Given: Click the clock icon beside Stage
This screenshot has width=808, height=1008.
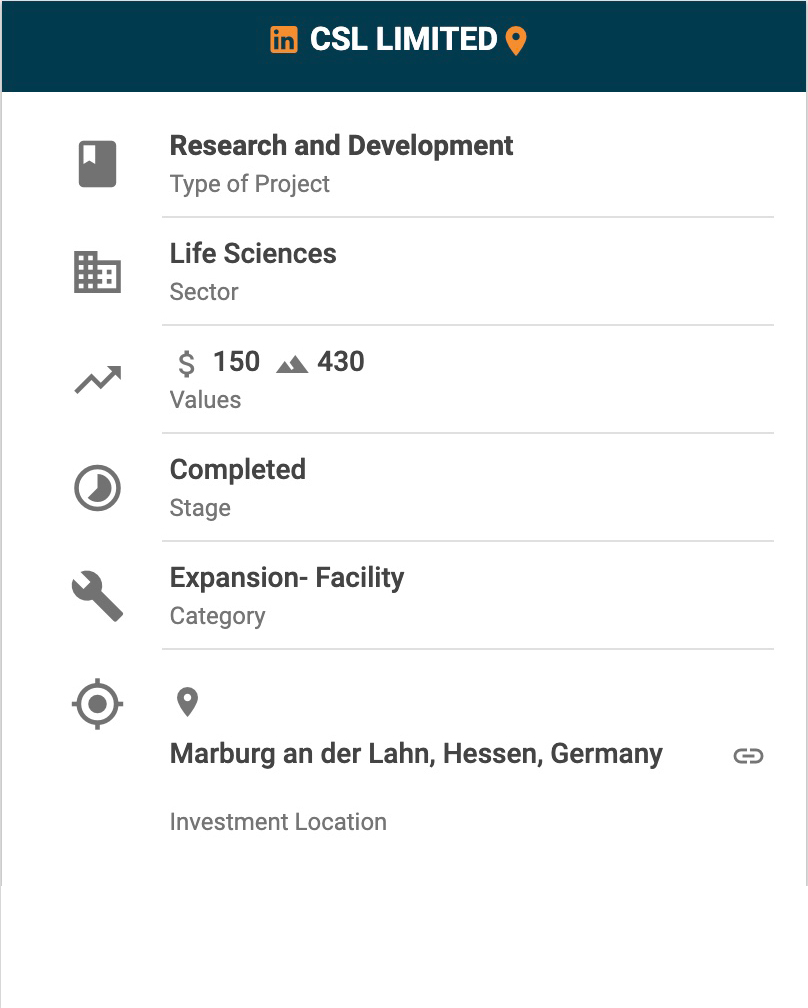Looking at the screenshot, I should tap(98, 488).
